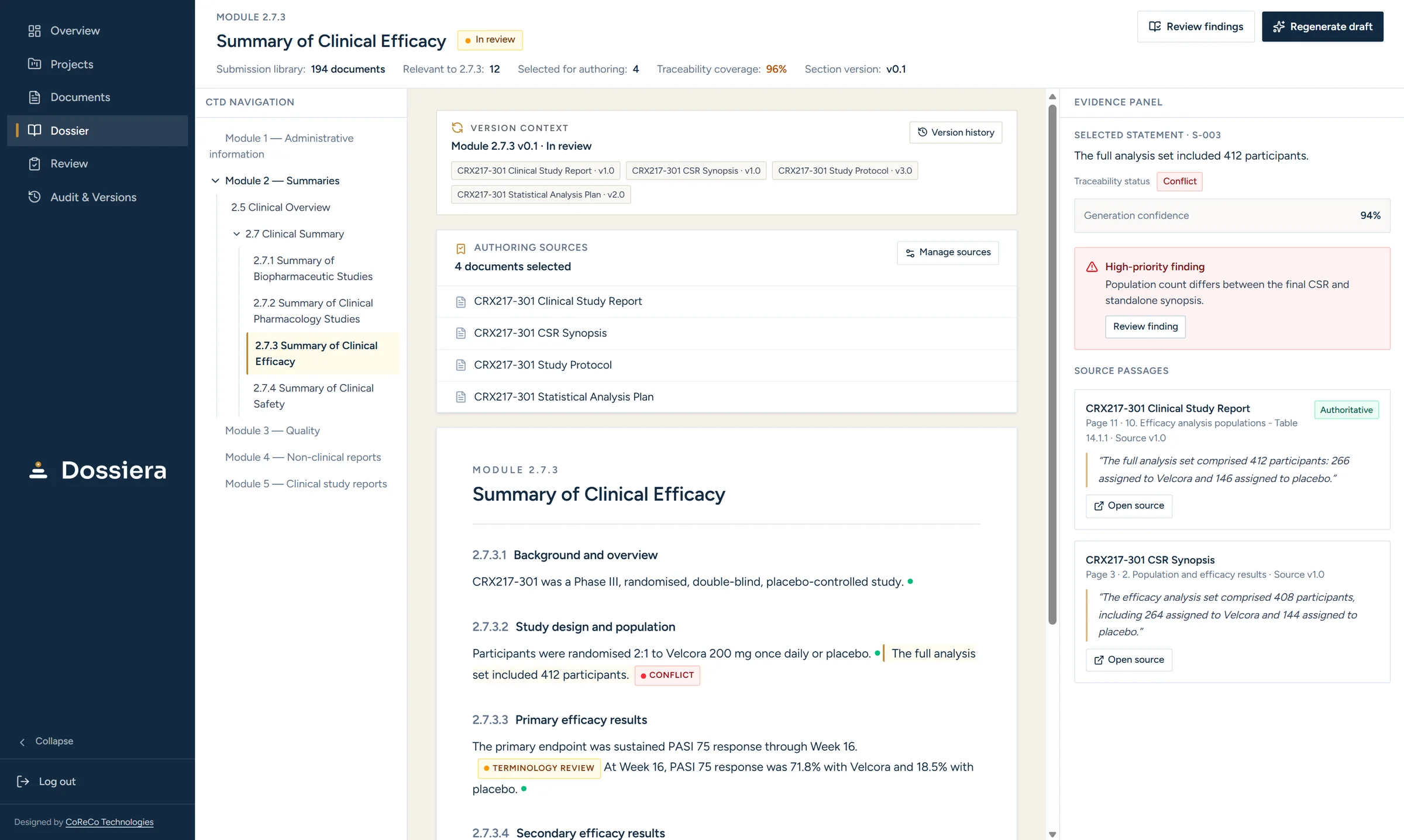Click the Projects icon in sidebar
The width and height of the screenshot is (1404, 840).
coord(35,64)
